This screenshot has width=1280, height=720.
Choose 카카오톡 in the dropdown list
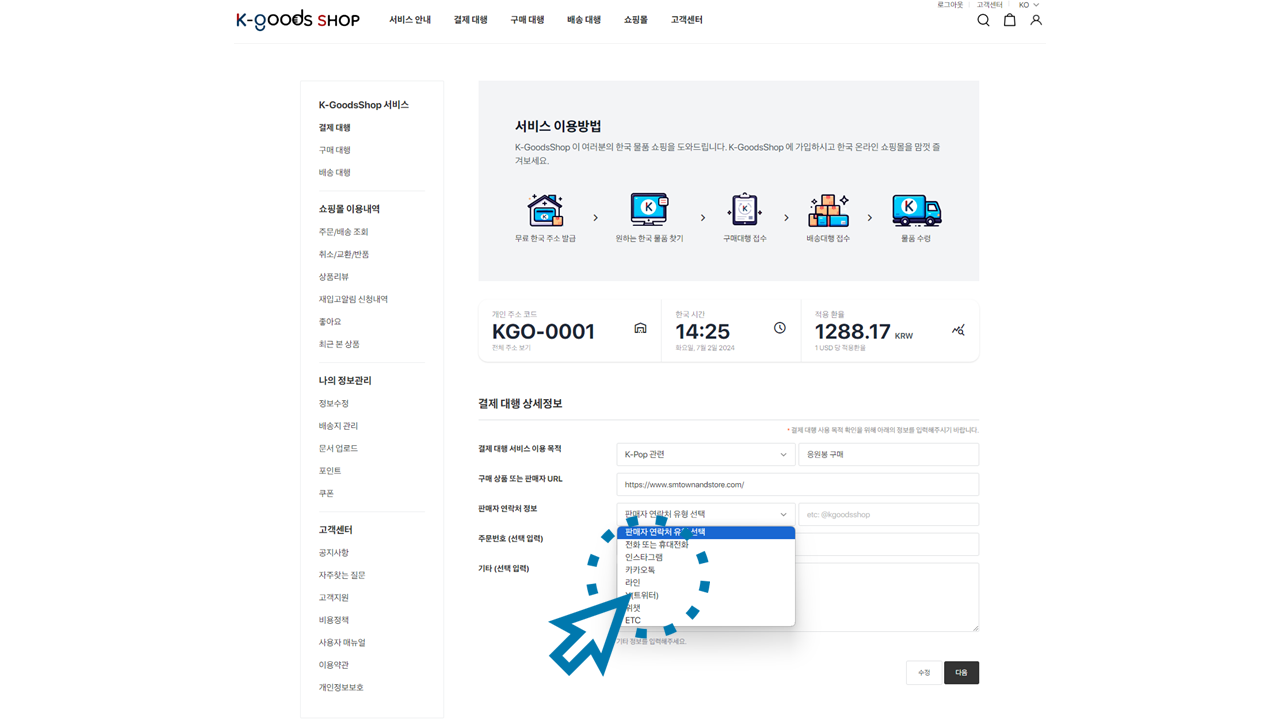pos(640,570)
